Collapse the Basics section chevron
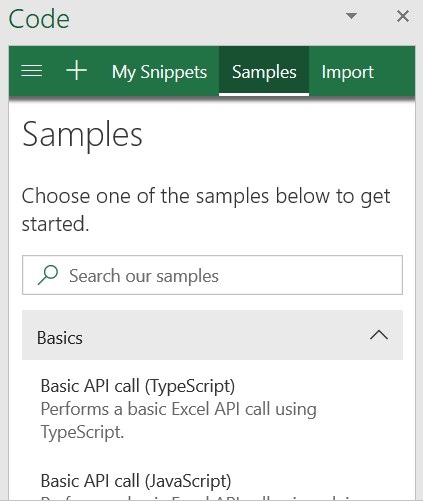Screen dimensions: 423x501 [379, 335]
